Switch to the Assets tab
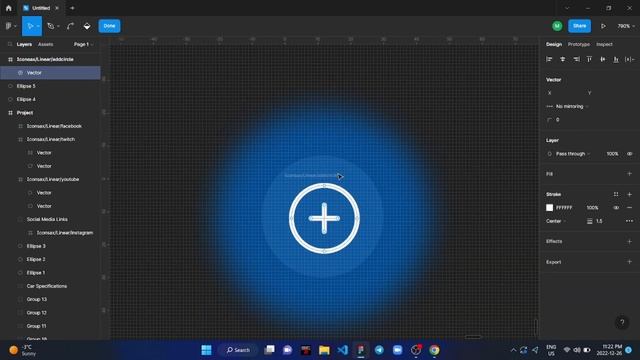 pyautogui.click(x=45, y=44)
